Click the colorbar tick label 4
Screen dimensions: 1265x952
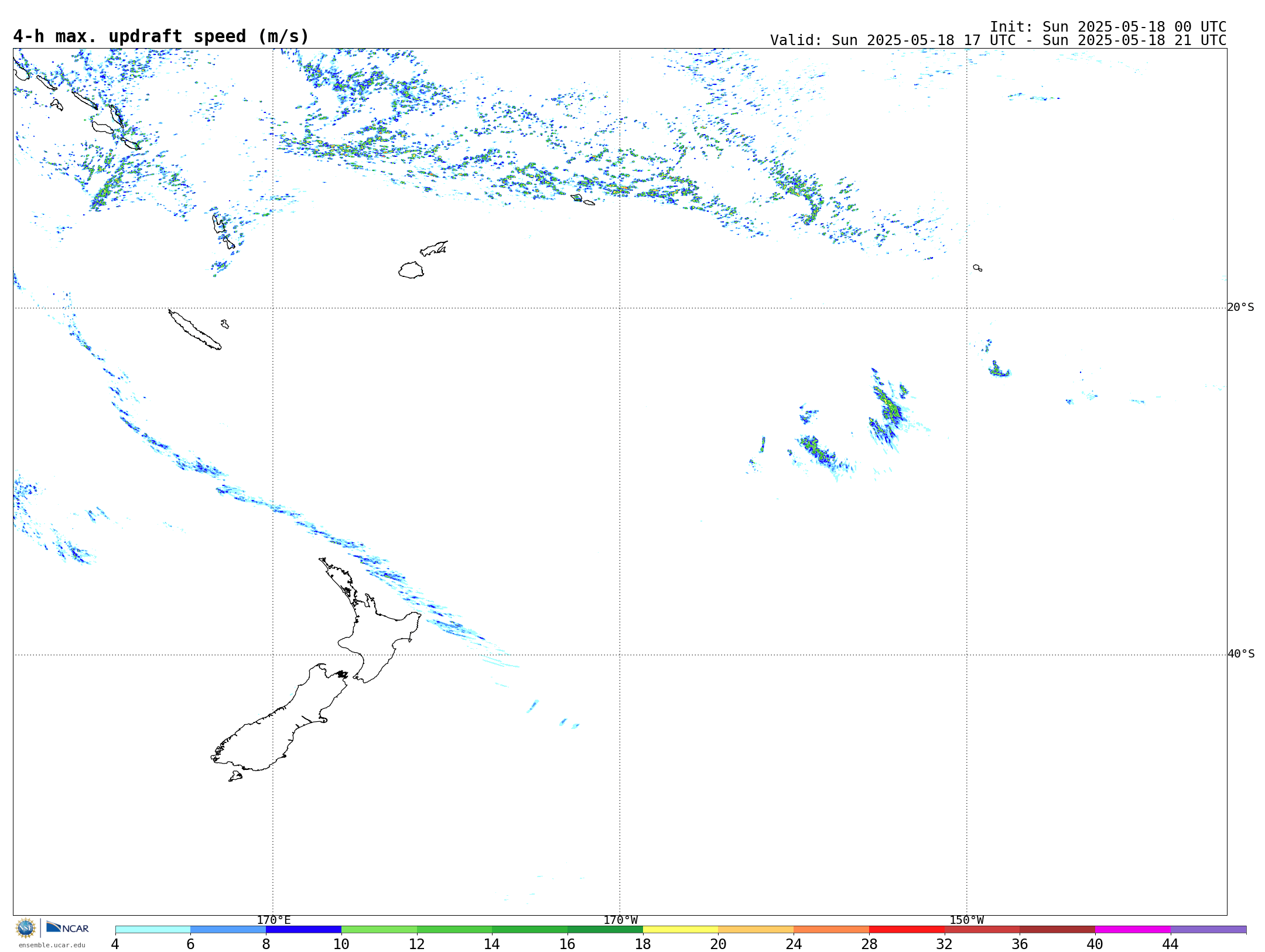[x=115, y=944]
